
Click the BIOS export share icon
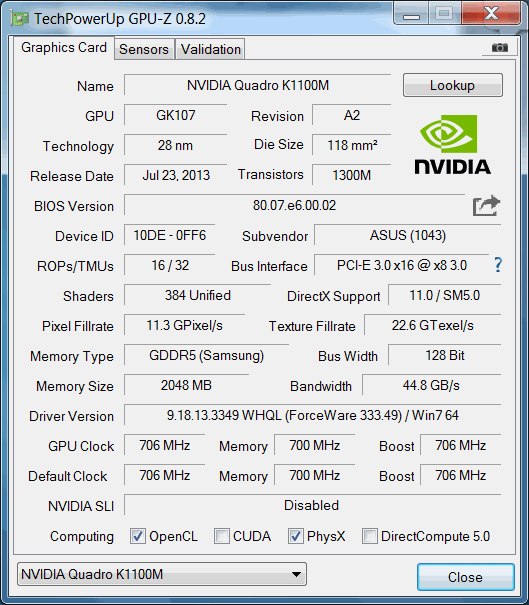point(486,206)
